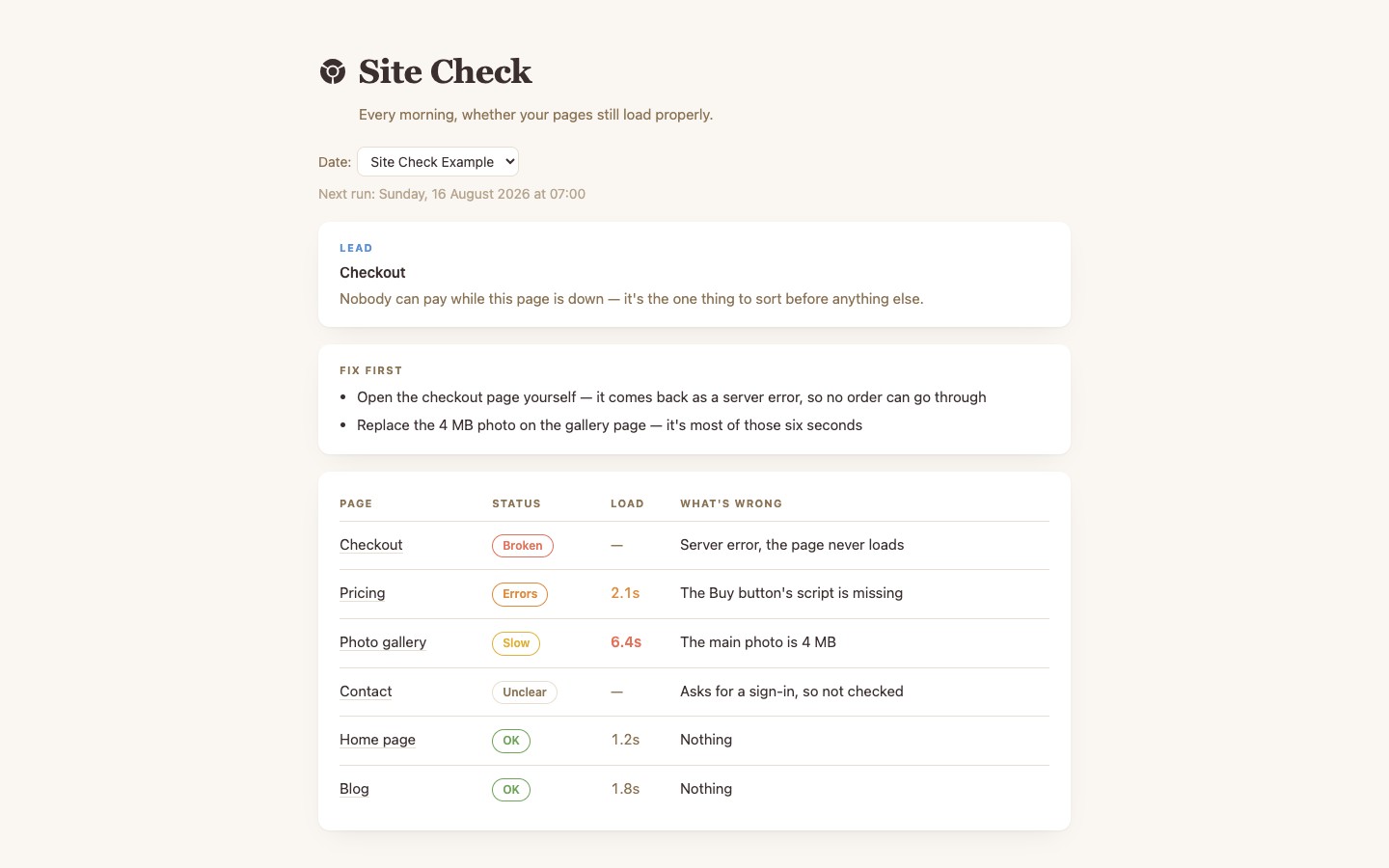
Task: Click the OK badge for Blog
Action: [x=511, y=790]
